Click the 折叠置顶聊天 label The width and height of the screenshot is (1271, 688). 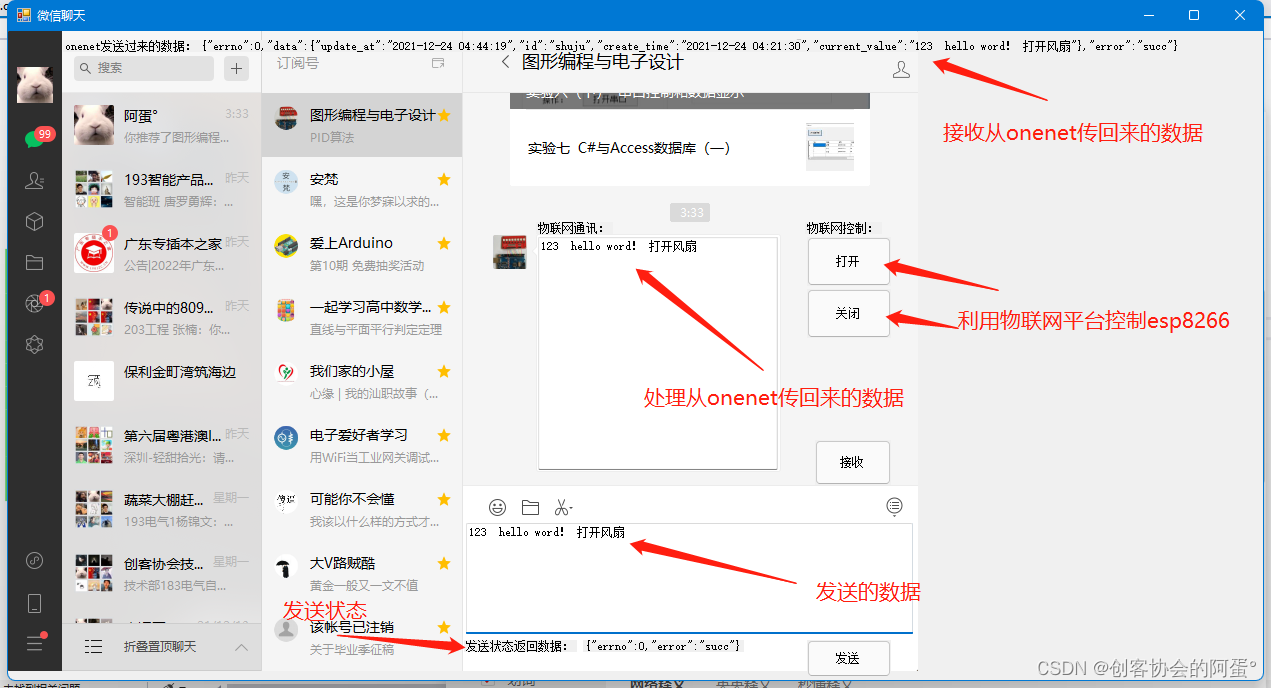(160, 647)
